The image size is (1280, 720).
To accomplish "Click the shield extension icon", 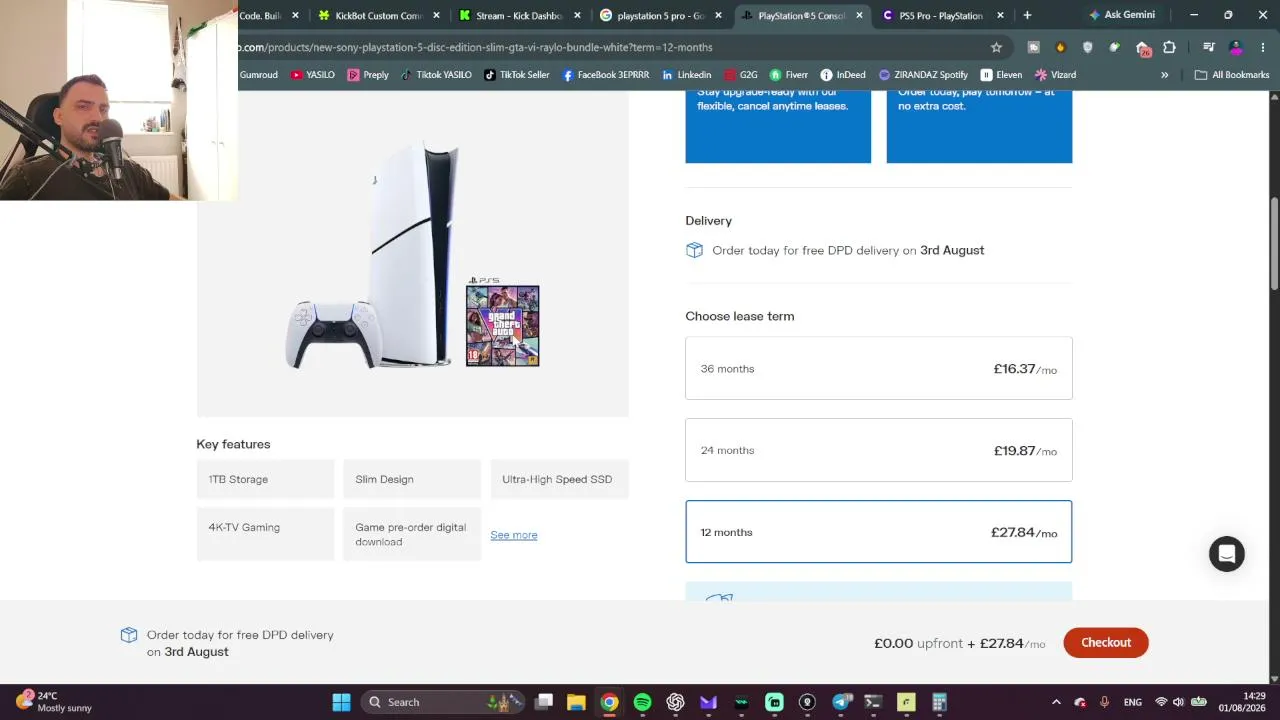I will pos(1088,47).
